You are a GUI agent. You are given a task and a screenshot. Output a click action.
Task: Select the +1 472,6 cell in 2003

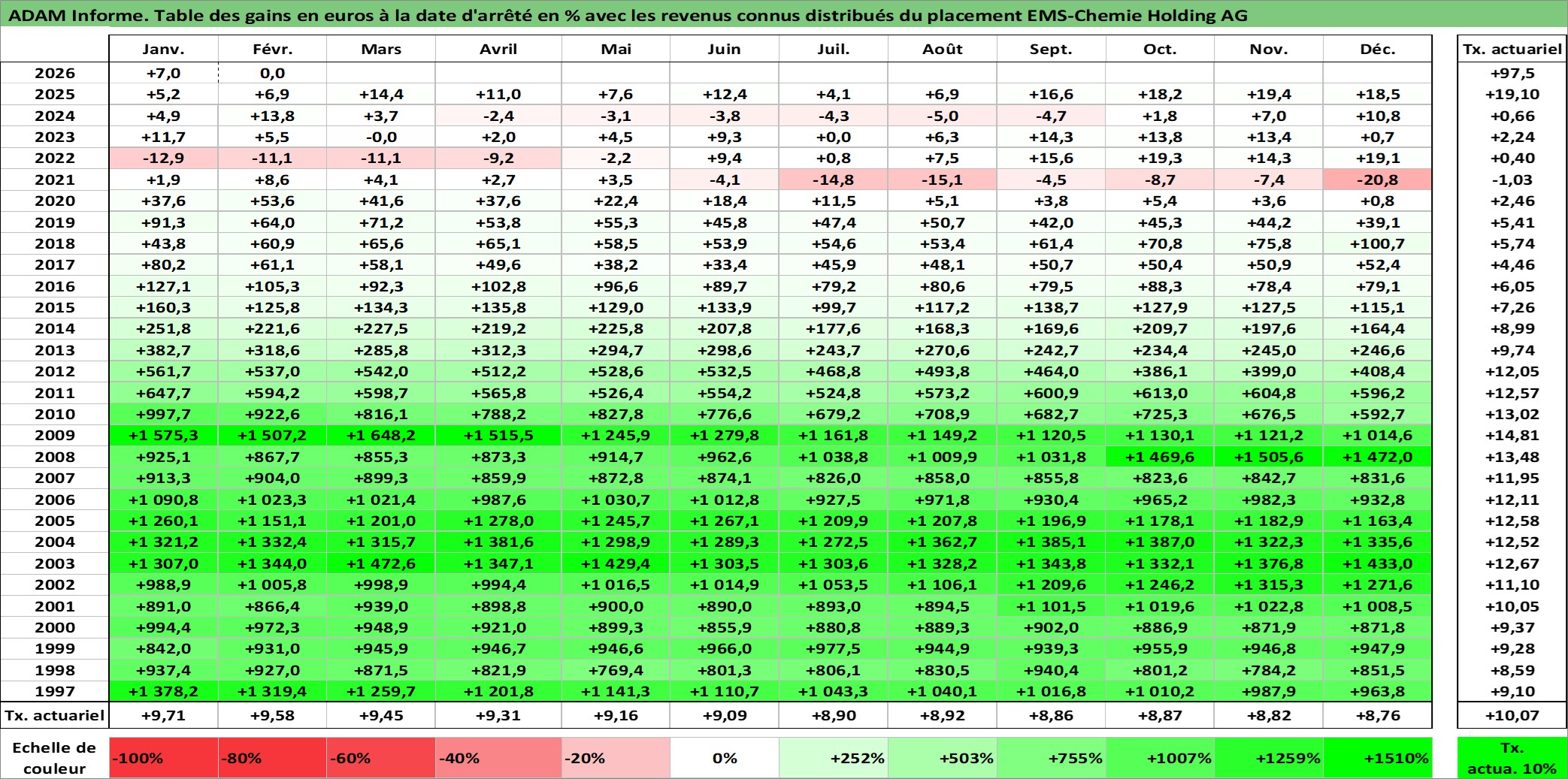coord(381,563)
